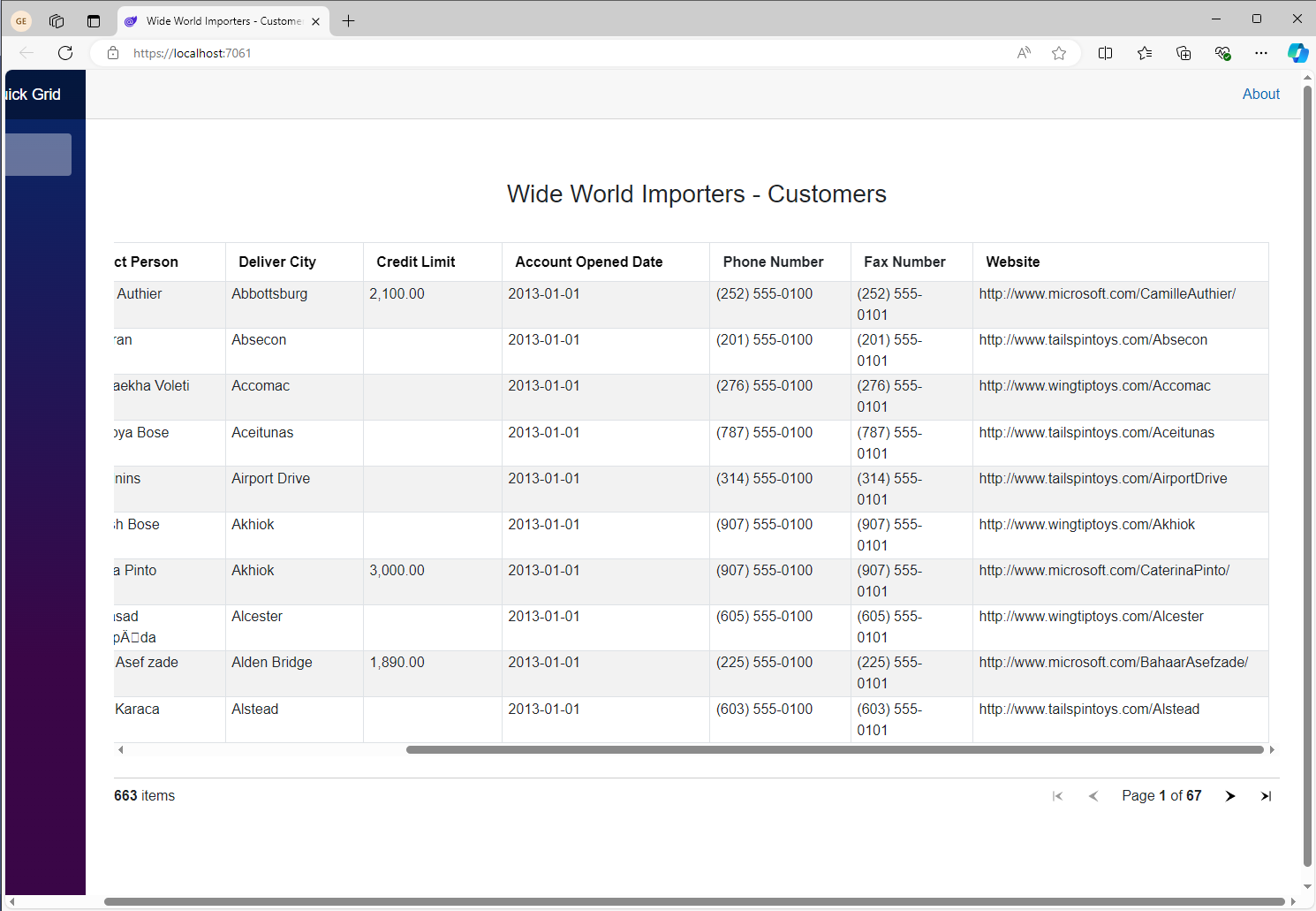Click the page's vertical scrollbar thumb
Screen dimensions: 1316x911
click(x=1308, y=477)
